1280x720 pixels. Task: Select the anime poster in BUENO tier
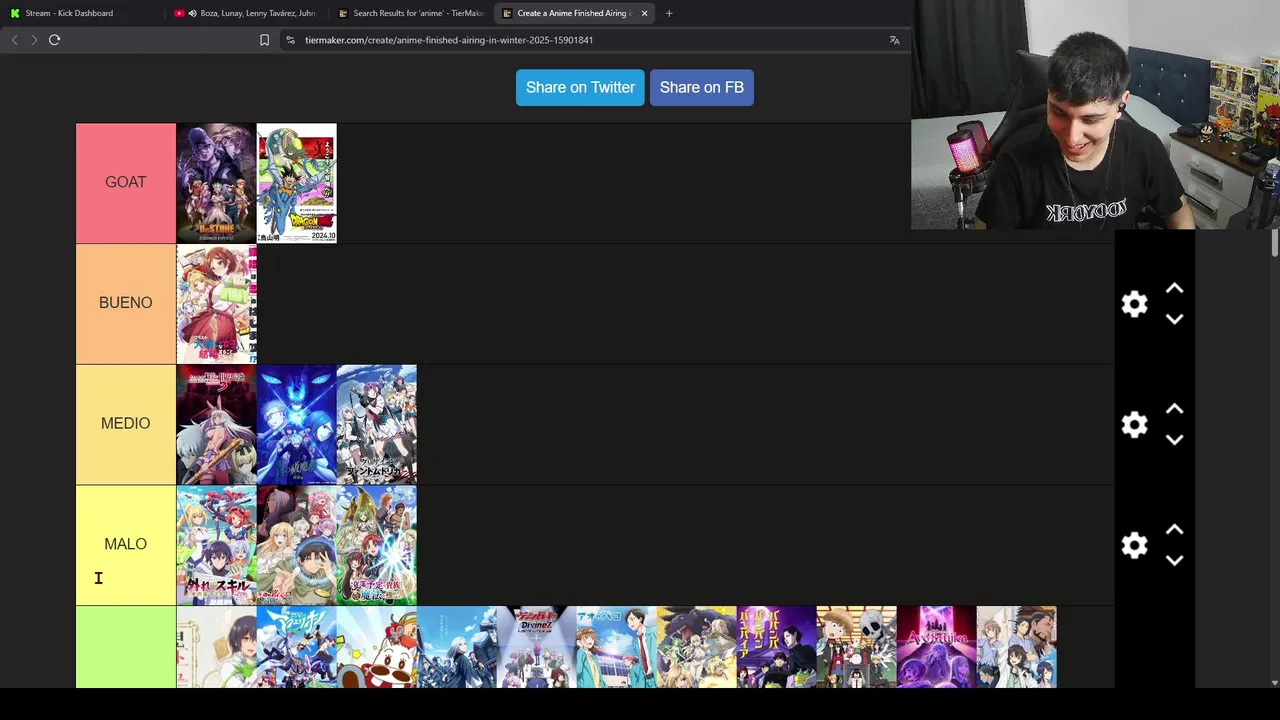[x=216, y=304]
